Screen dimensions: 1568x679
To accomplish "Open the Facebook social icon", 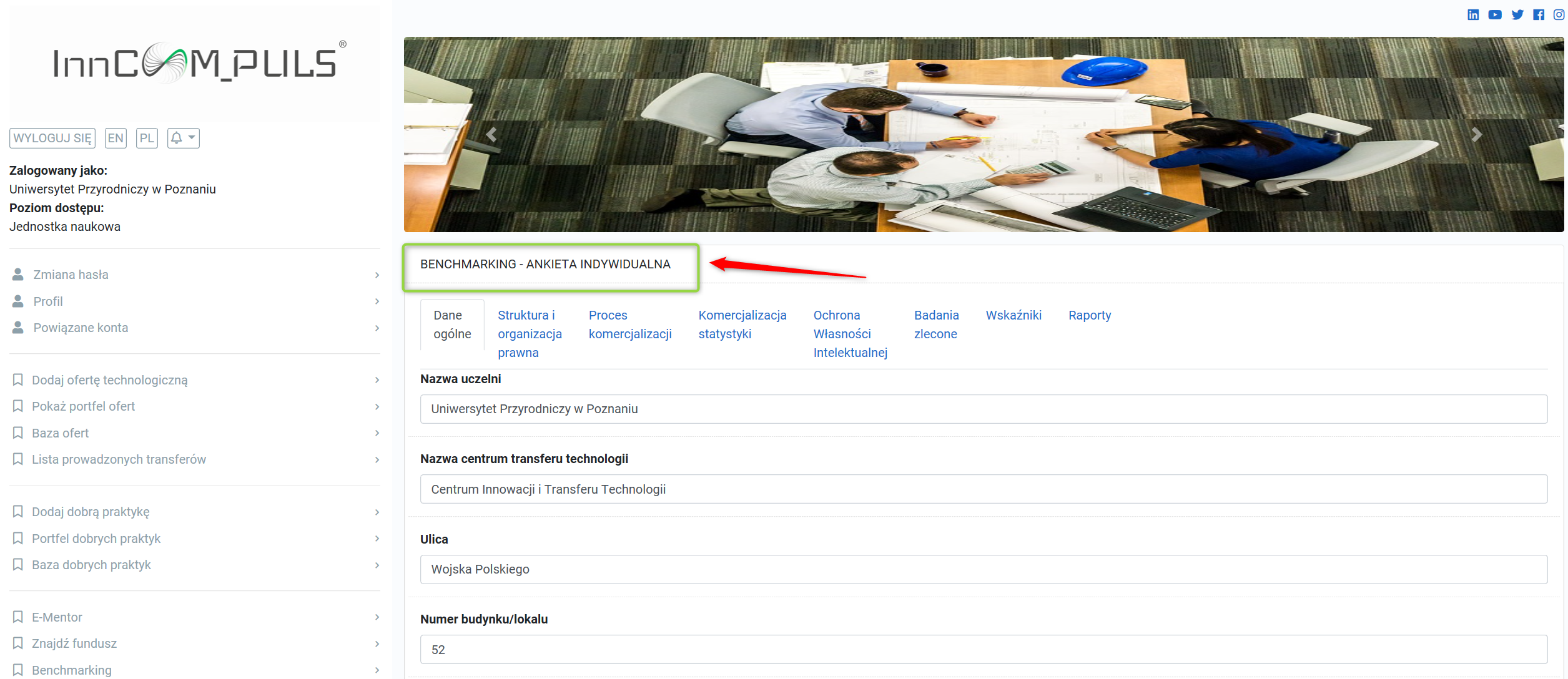I will pos(1539,14).
